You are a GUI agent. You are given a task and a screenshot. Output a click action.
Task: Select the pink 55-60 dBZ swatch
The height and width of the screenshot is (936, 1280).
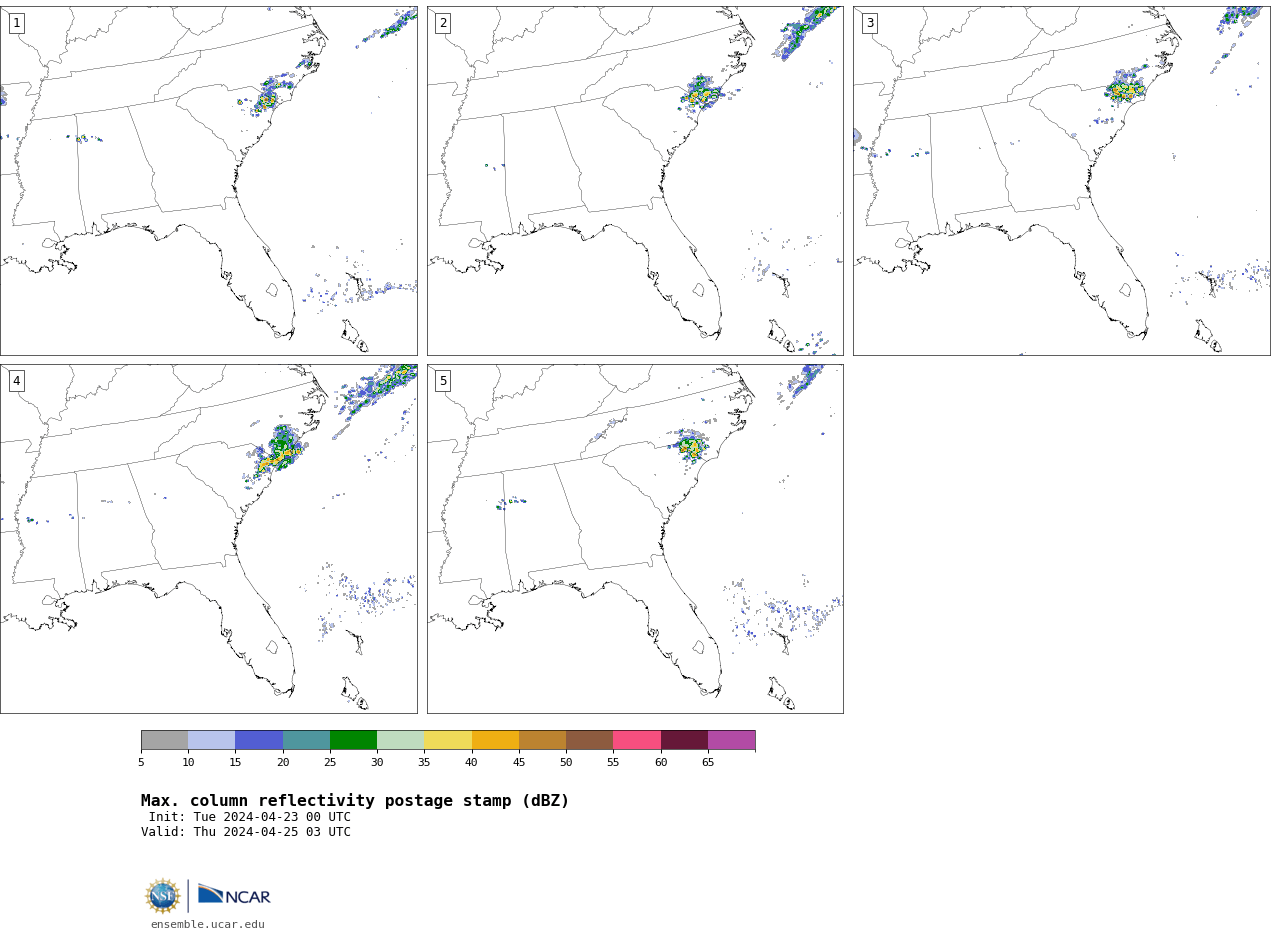tap(637, 740)
